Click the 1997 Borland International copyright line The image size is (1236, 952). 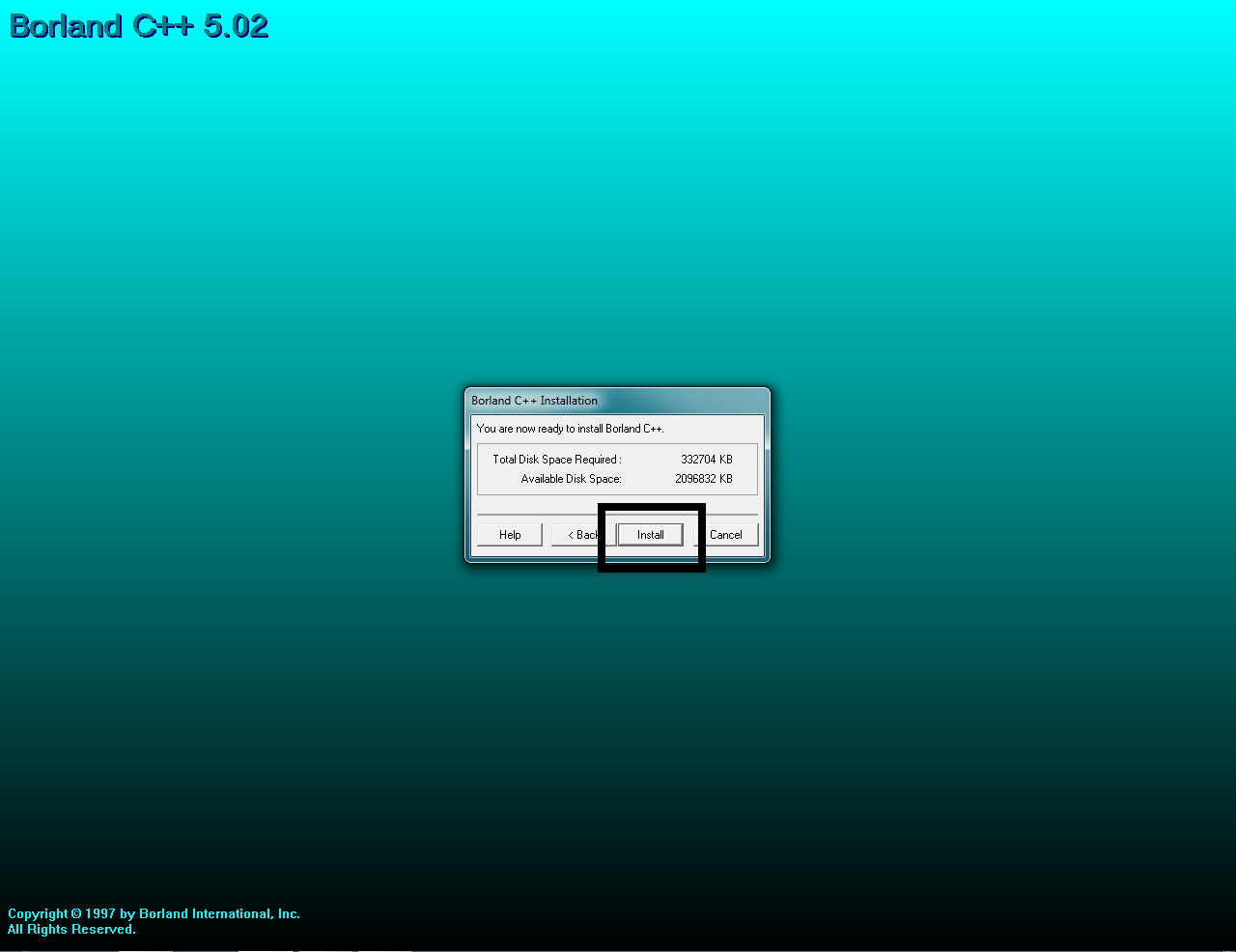[x=154, y=913]
